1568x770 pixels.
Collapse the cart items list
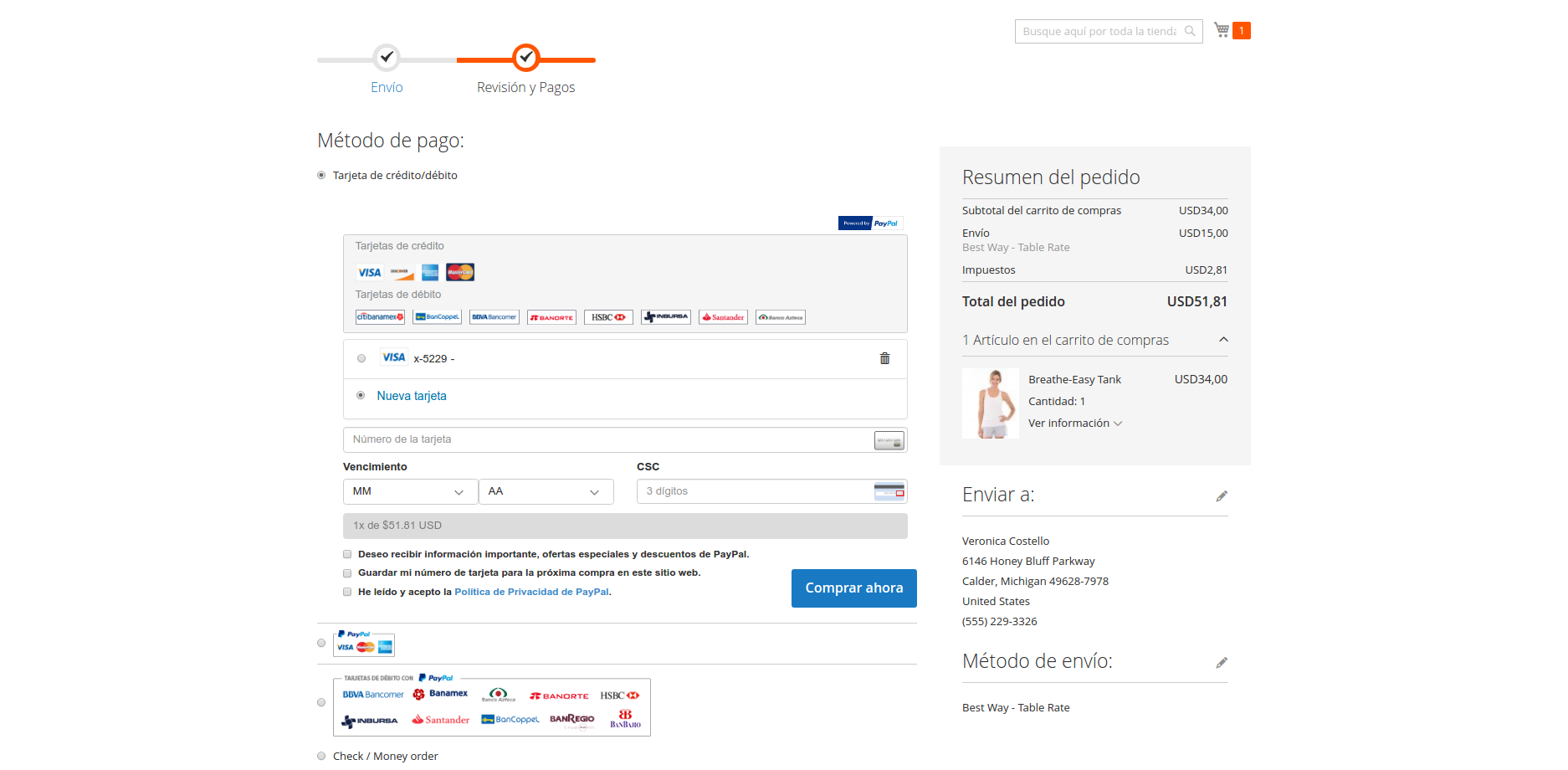(1223, 340)
